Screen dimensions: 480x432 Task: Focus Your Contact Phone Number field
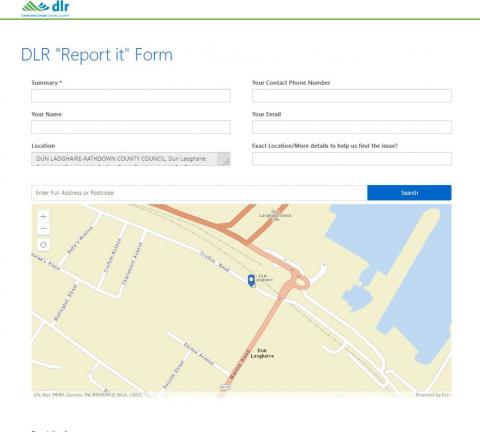pos(352,96)
